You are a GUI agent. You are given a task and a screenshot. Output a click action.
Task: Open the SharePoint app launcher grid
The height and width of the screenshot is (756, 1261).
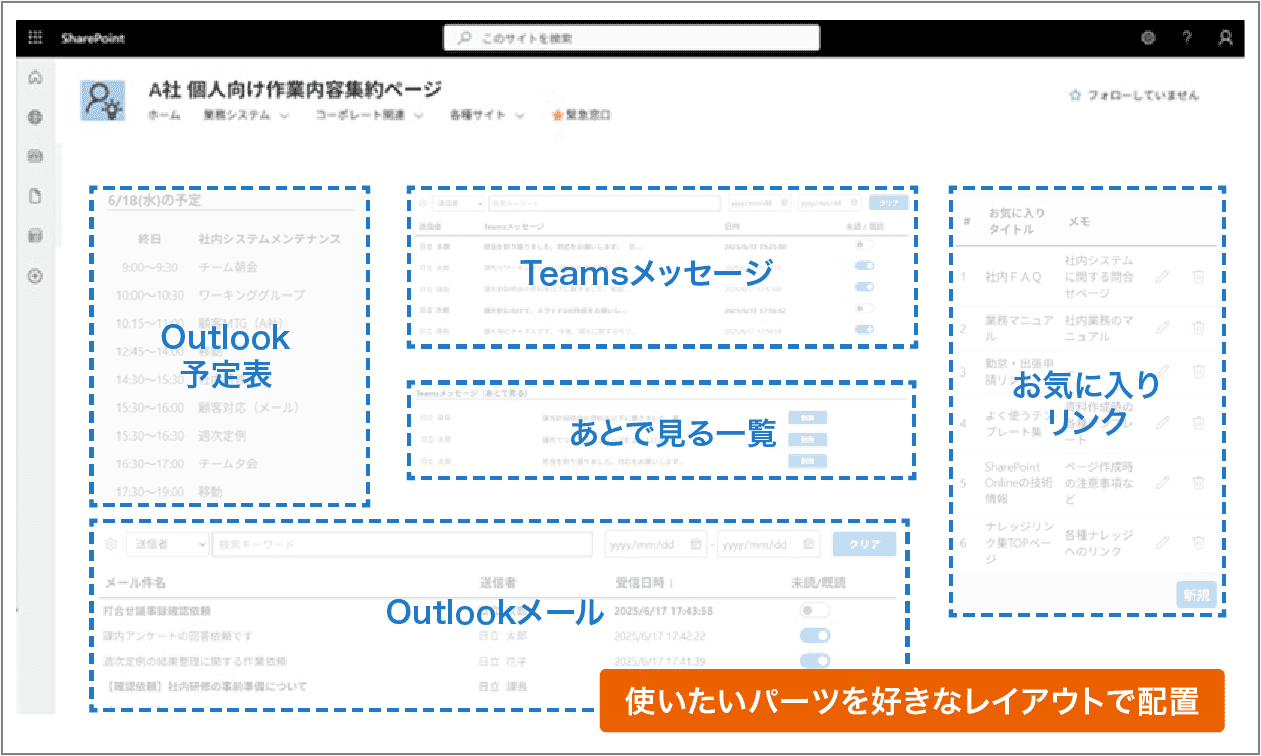pyautogui.click(x=36, y=38)
